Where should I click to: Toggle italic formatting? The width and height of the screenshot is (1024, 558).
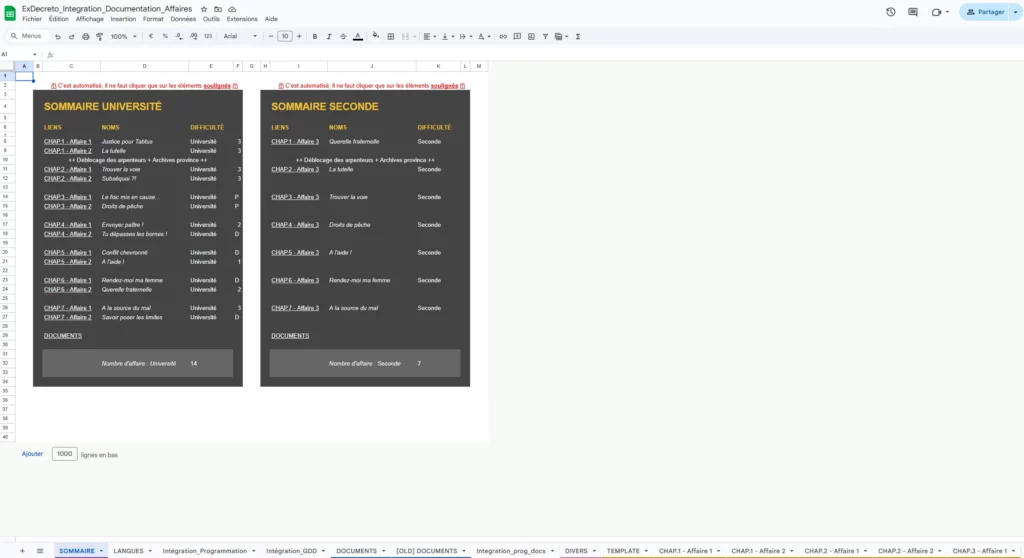329,37
